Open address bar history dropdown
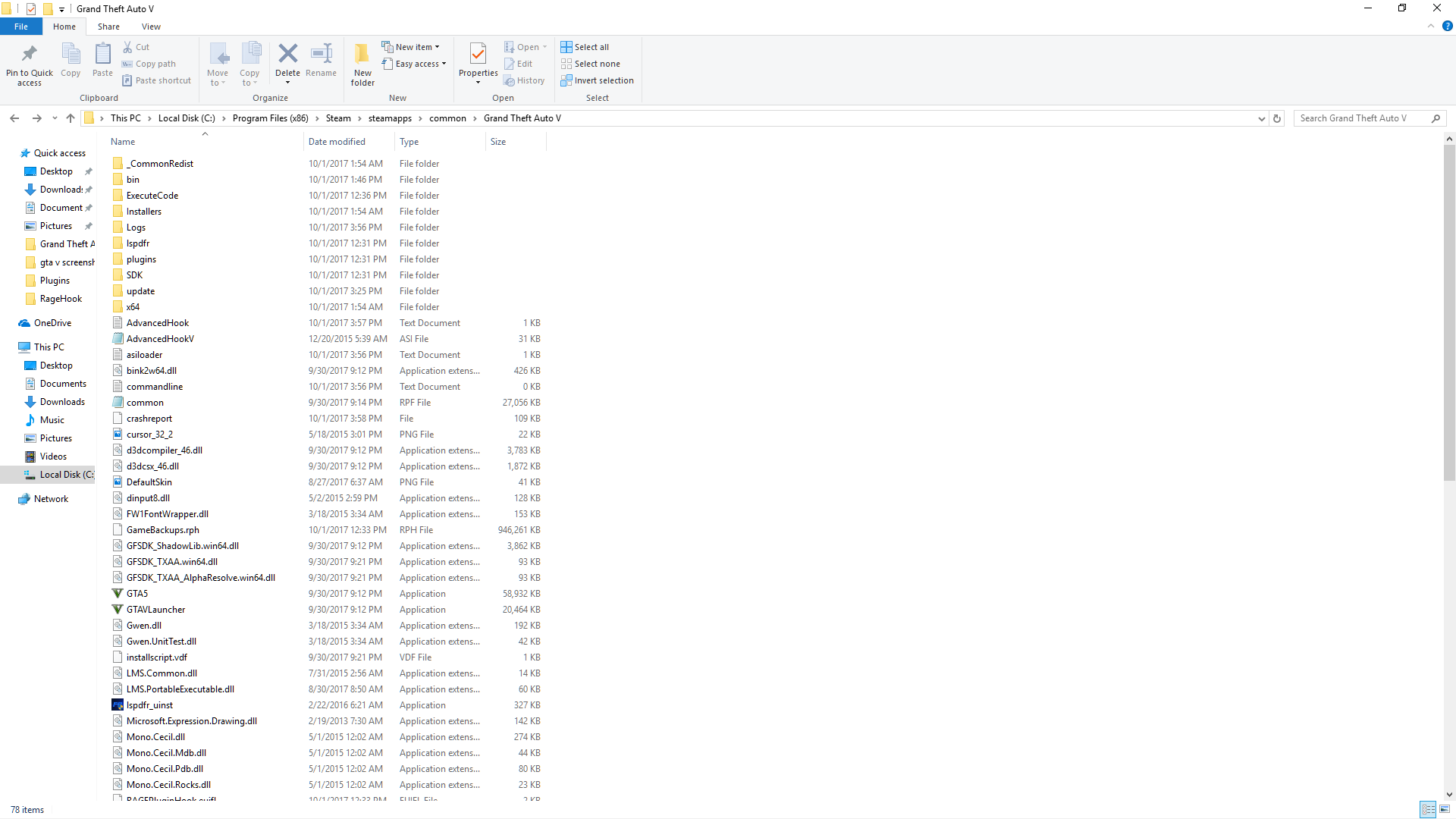The image size is (1456, 819). pyautogui.click(x=1261, y=118)
